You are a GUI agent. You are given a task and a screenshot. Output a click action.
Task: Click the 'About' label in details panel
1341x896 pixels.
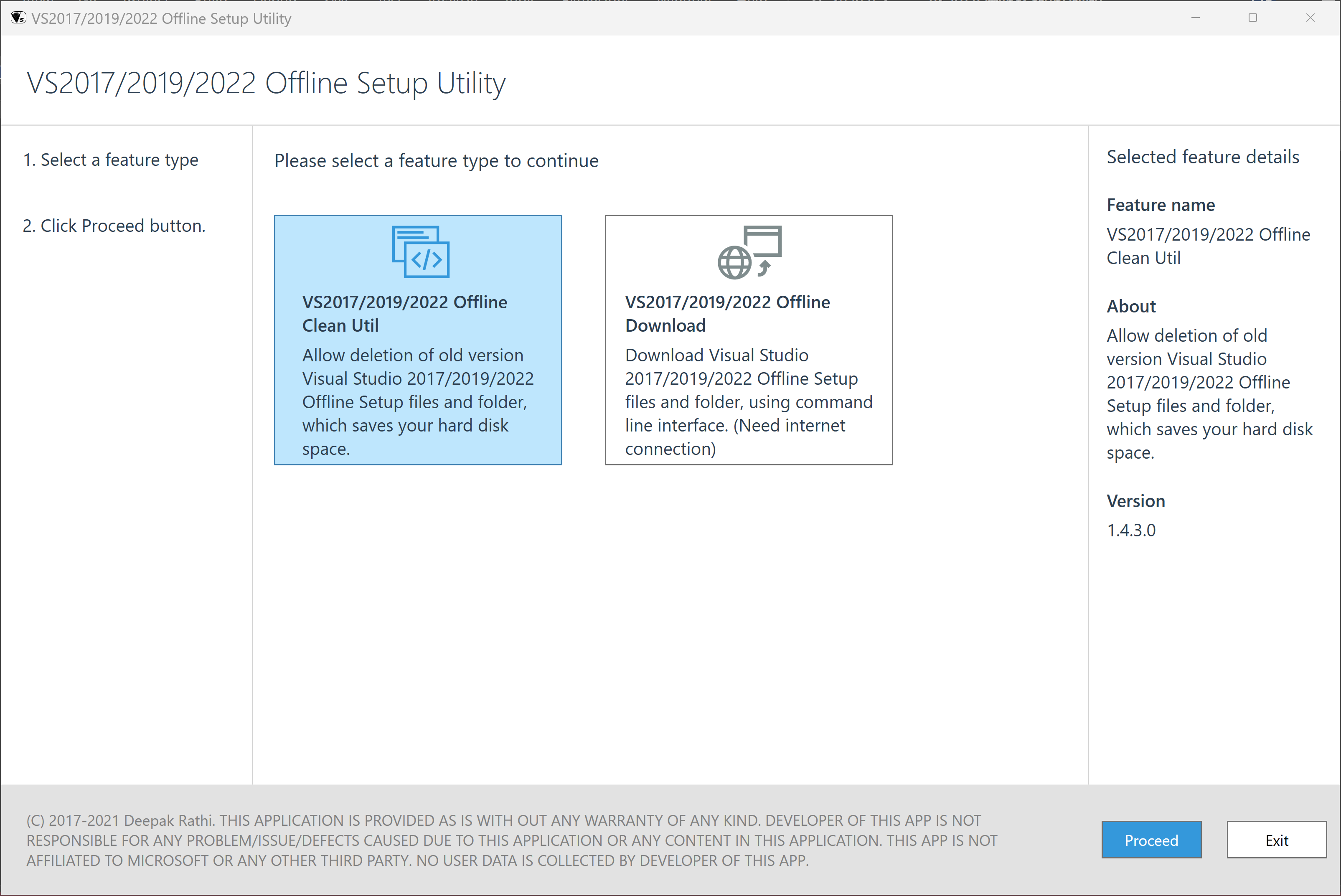pos(1131,306)
